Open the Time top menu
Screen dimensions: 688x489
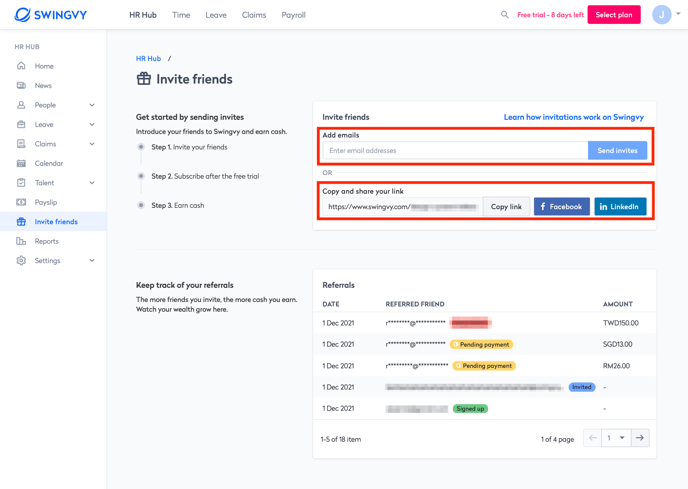[181, 15]
